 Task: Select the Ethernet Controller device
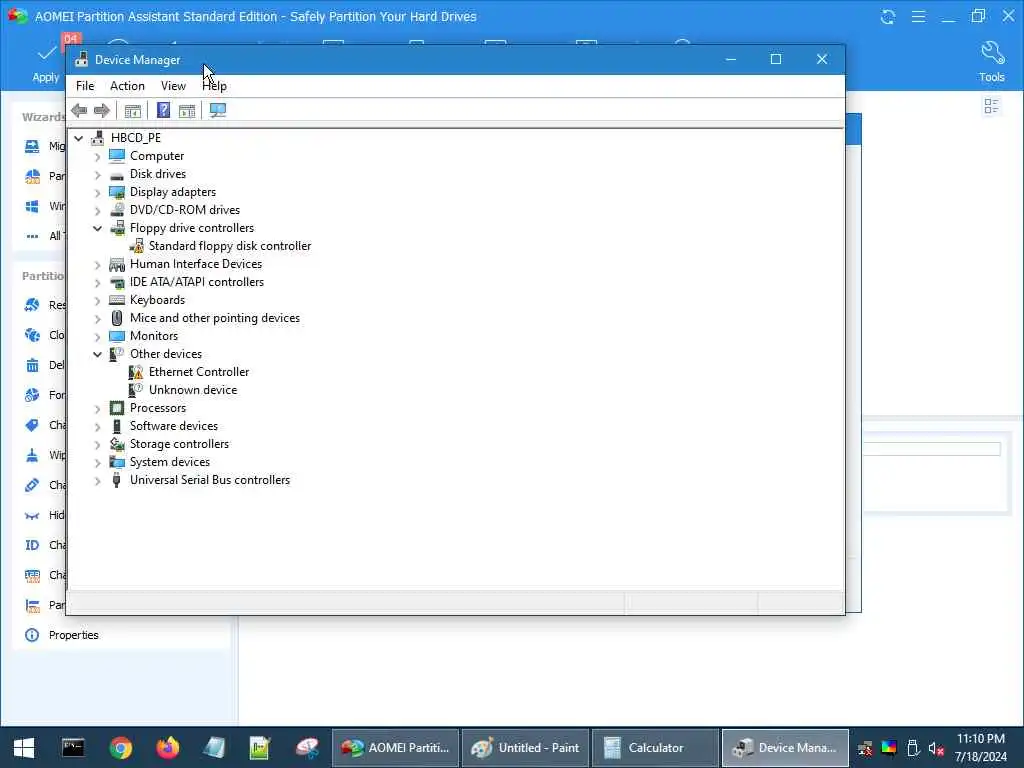click(199, 372)
